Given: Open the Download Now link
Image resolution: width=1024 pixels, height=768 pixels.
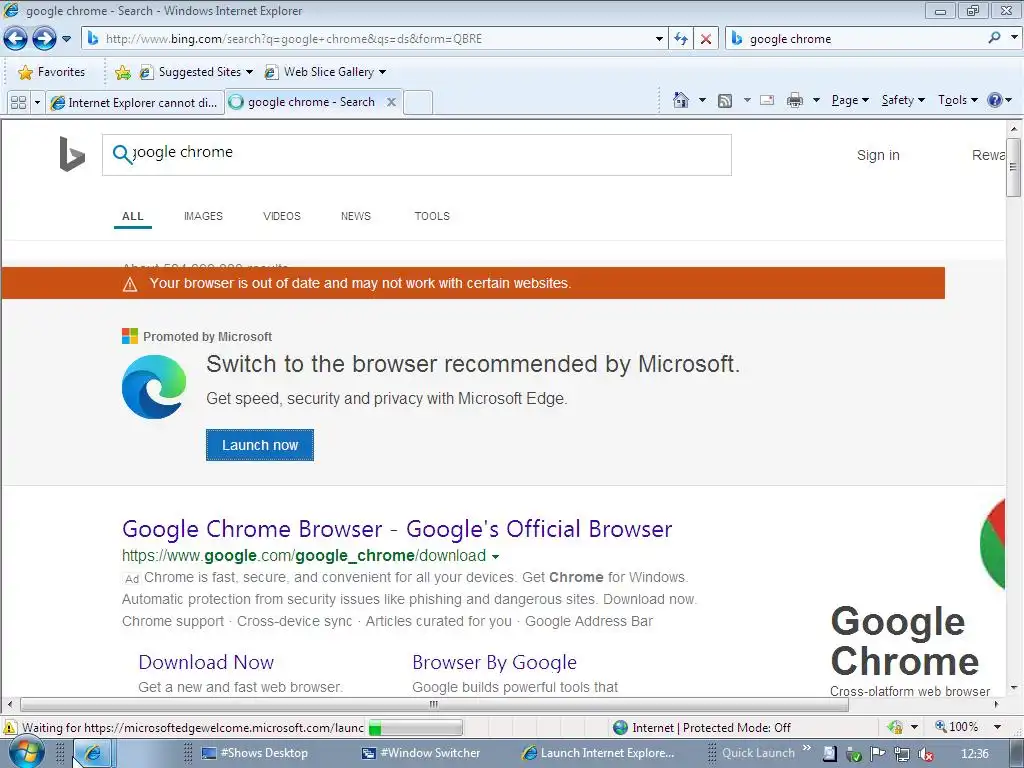Looking at the screenshot, I should [x=206, y=662].
